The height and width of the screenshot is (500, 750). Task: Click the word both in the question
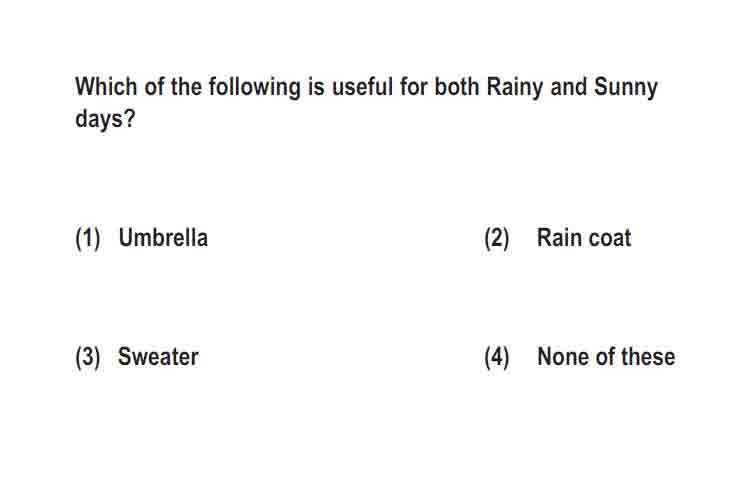point(456,87)
